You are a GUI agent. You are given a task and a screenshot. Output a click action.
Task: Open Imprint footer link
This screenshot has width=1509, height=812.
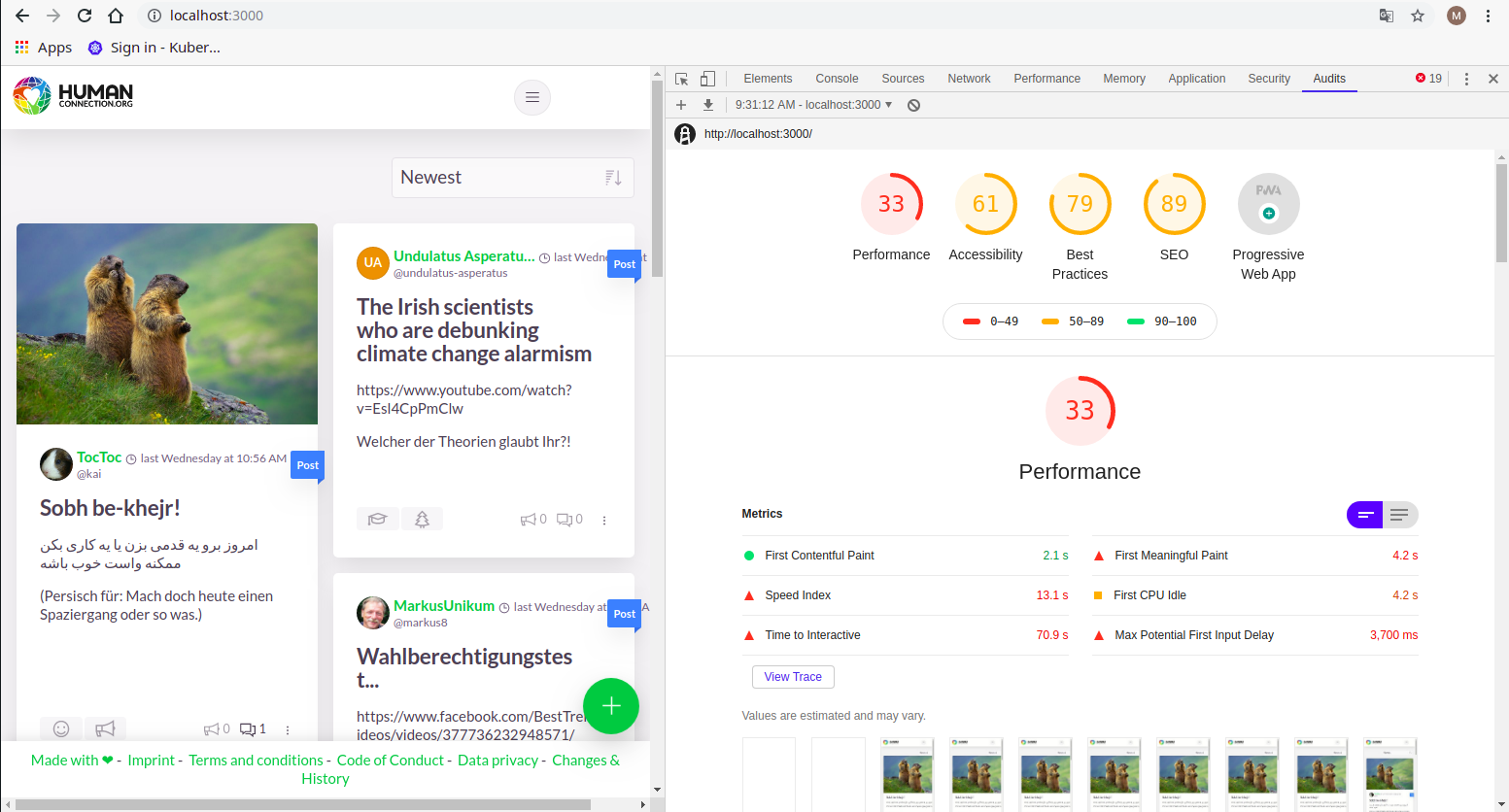152,761
